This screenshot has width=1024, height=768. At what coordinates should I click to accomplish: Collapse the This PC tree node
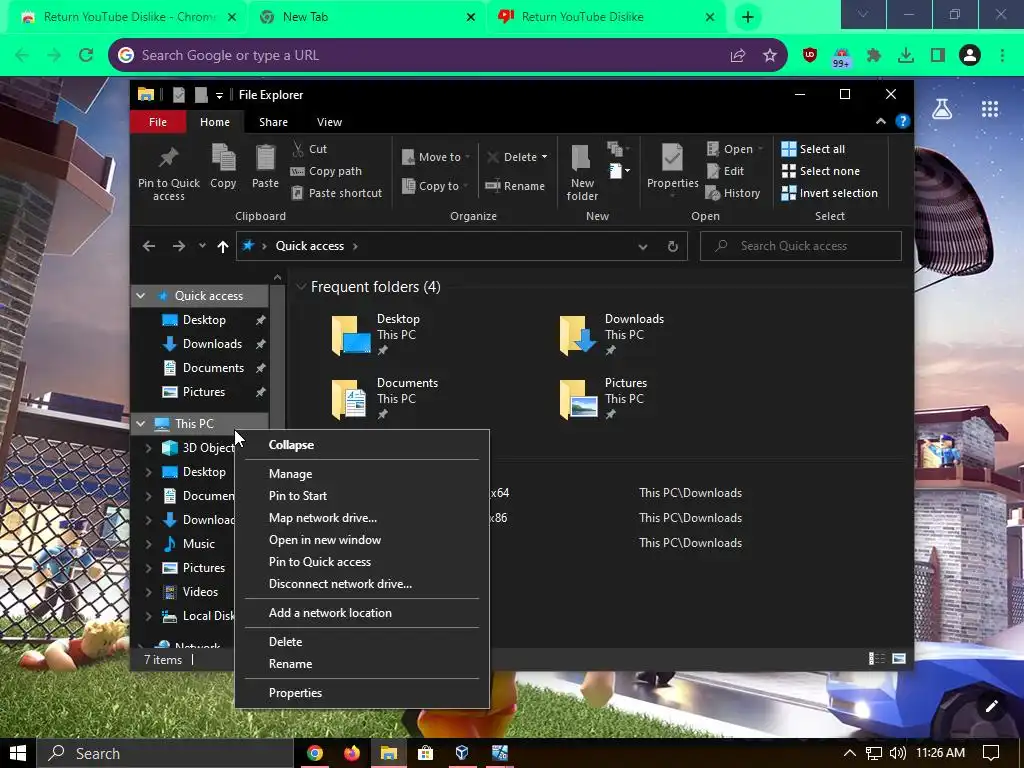click(140, 424)
